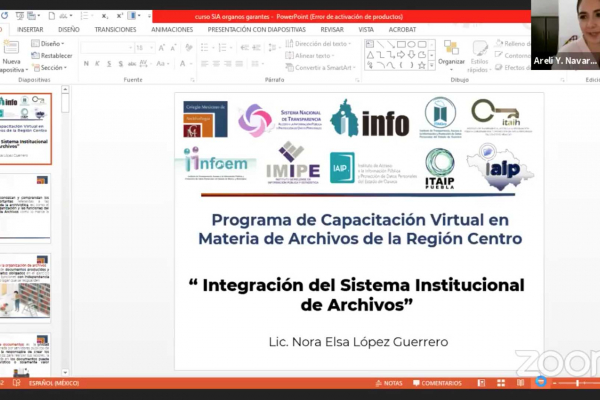Select the arrow line shape
This screenshot has height=400, width=600.
point(391,44)
